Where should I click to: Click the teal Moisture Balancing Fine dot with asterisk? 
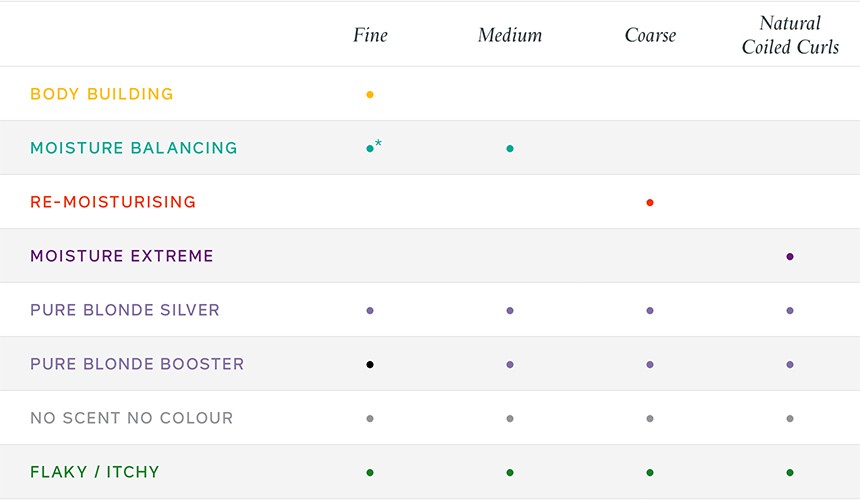pyautogui.click(x=374, y=146)
